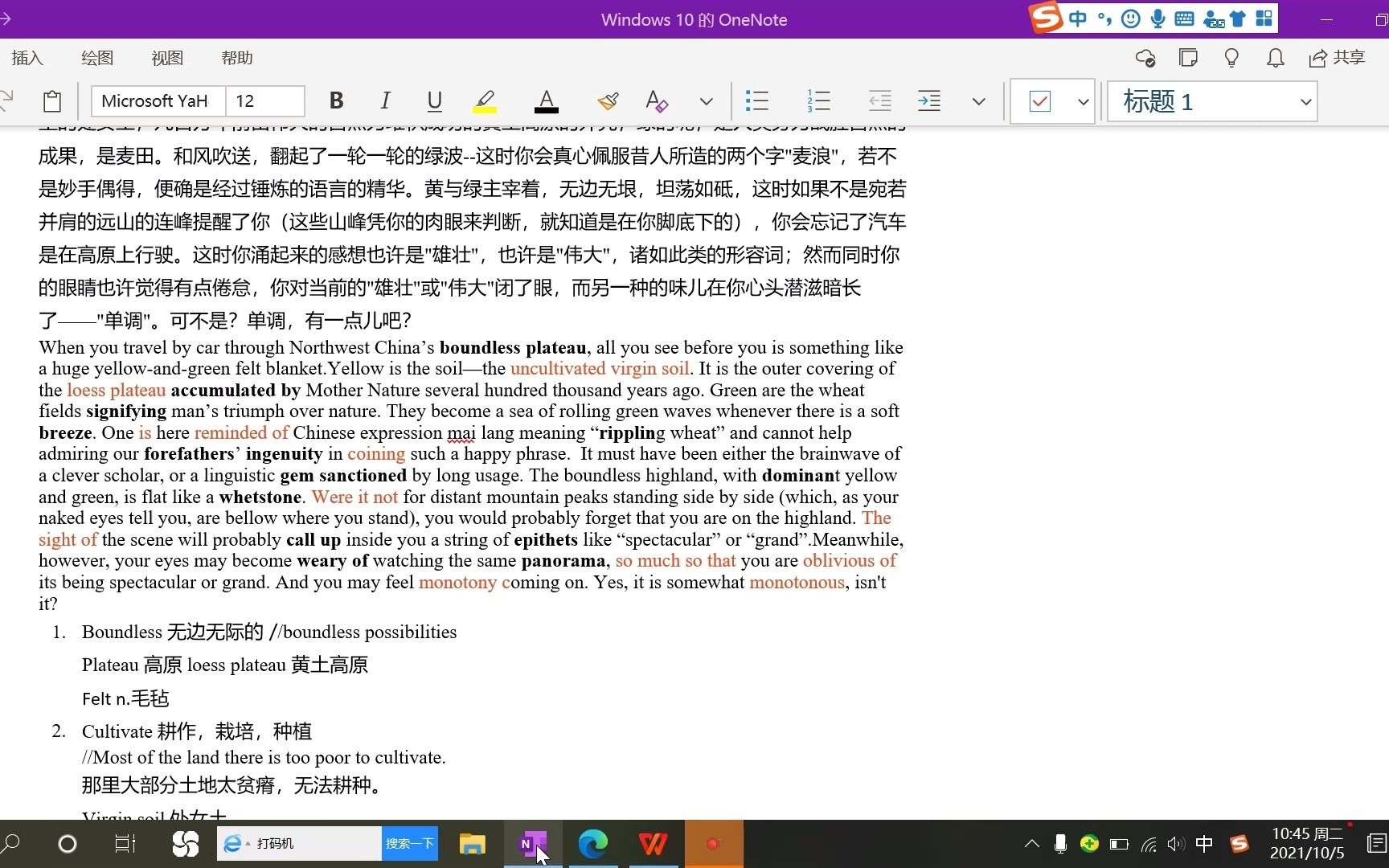Click the screen recorder taskbar icon
The image size is (1389, 868).
tap(714, 844)
